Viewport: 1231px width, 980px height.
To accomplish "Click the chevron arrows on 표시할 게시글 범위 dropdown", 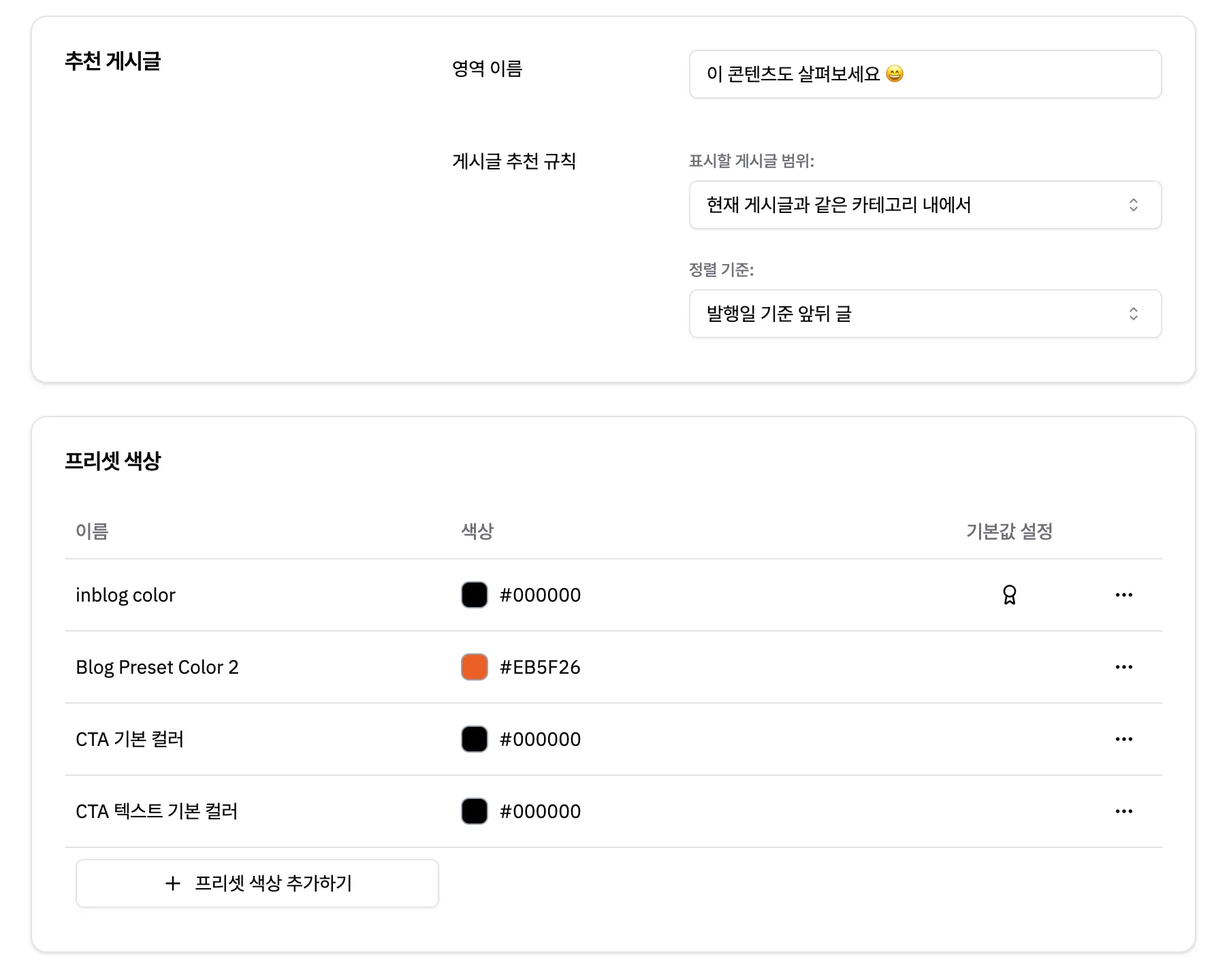I will pyautogui.click(x=1133, y=205).
